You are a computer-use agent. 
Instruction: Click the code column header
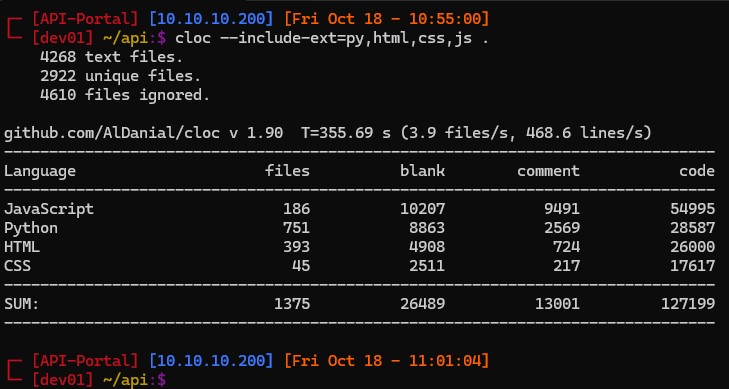(x=697, y=171)
